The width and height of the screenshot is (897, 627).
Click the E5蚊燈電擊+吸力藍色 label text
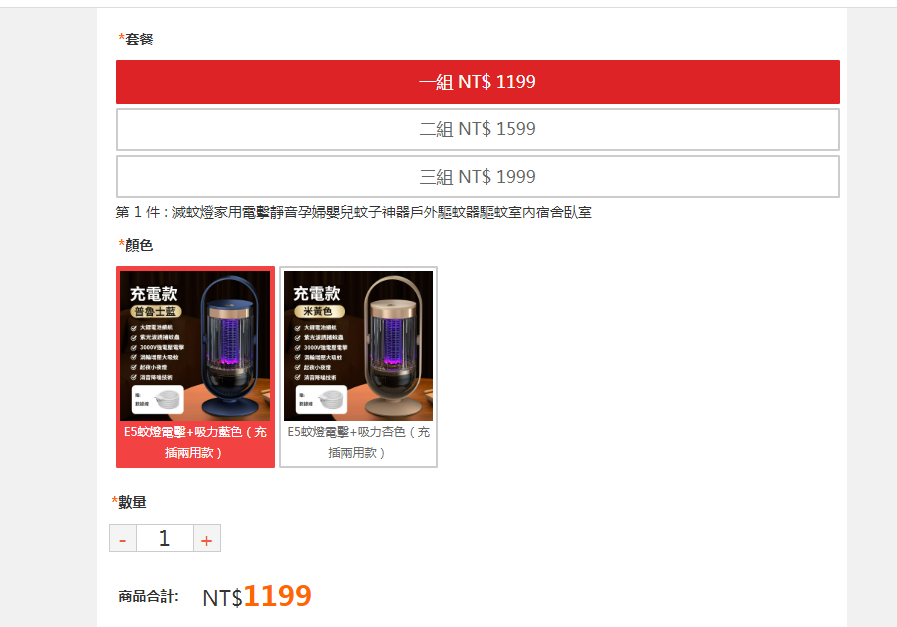195,442
